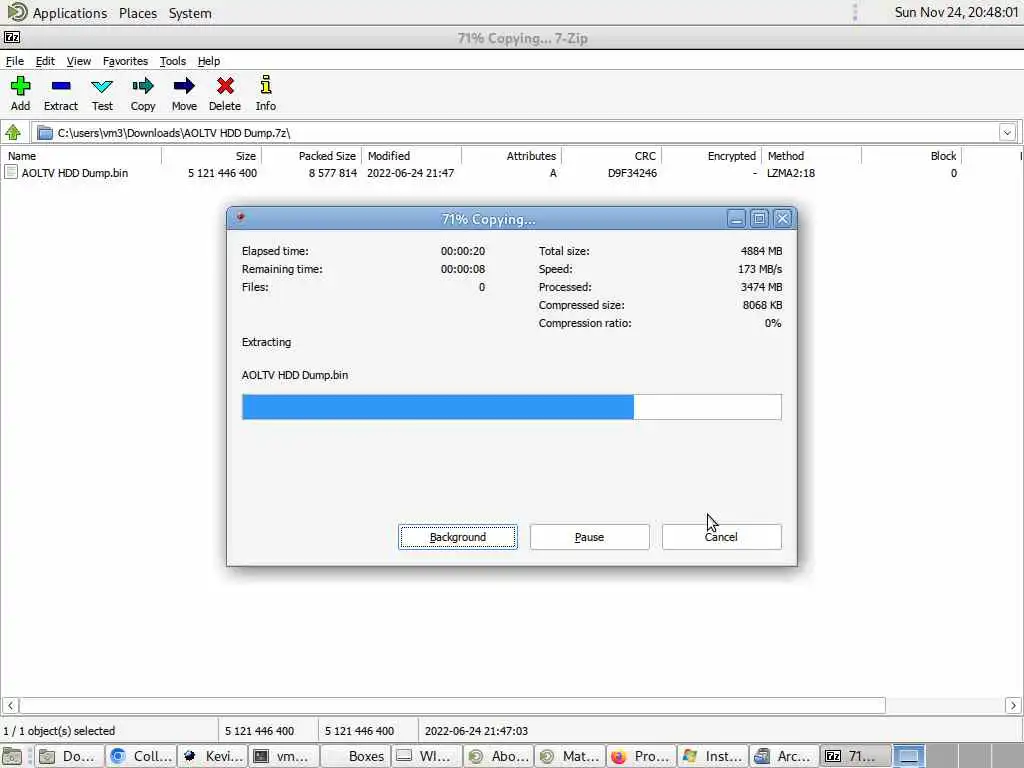The image size is (1024, 768).
Task: Click the Background button
Action: coord(458,537)
